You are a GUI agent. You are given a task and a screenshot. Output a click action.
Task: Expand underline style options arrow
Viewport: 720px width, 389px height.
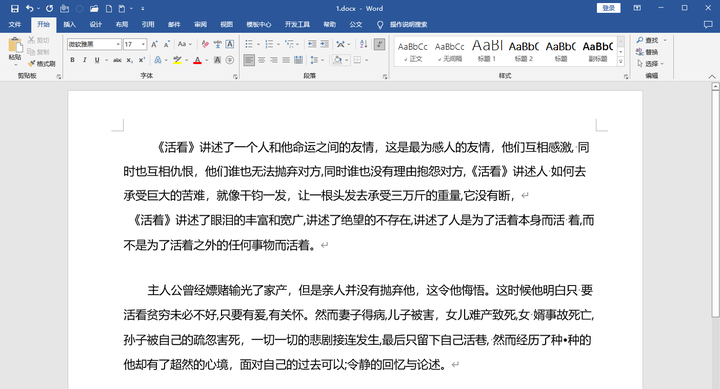pos(107,60)
